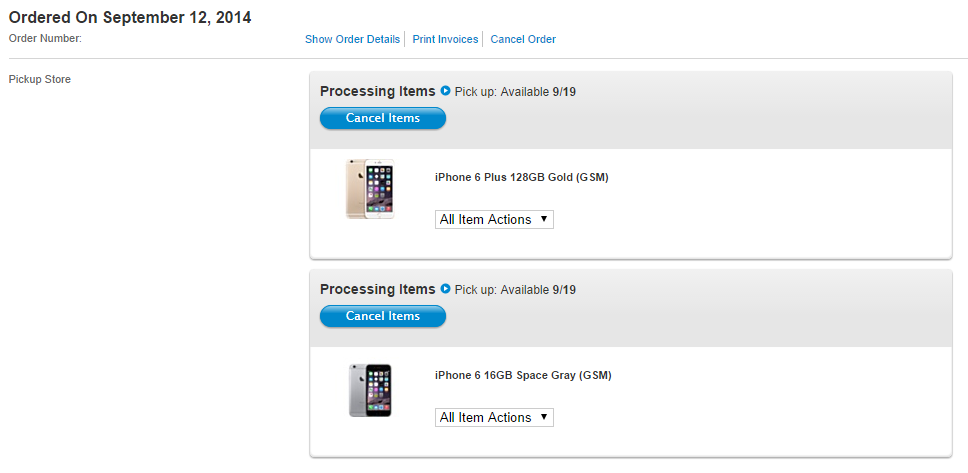Click the Print Invoices link
968x473 pixels.
click(445, 39)
